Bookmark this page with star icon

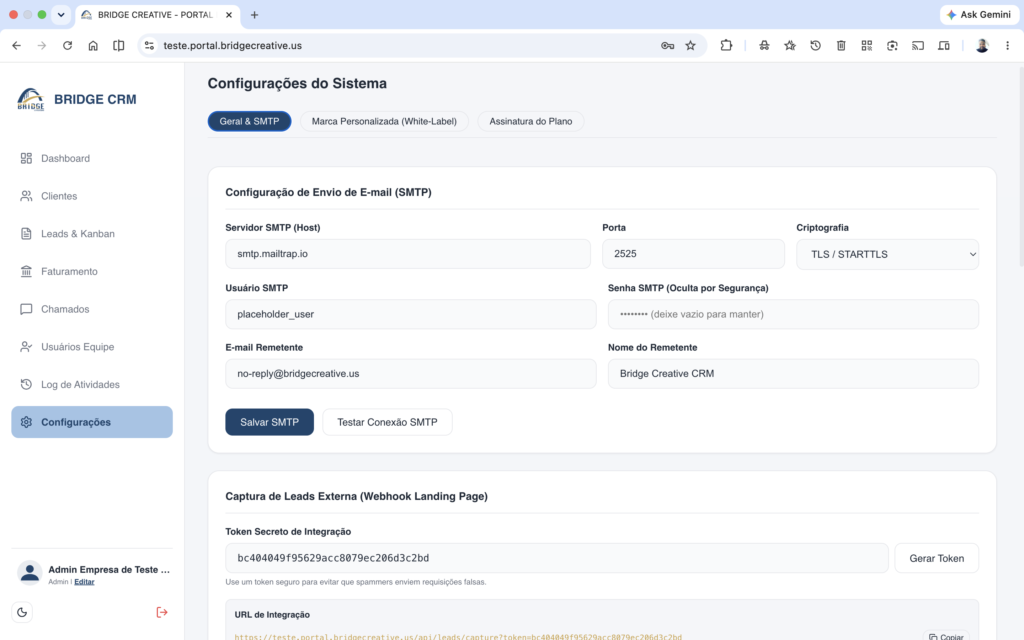pos(690,46)
